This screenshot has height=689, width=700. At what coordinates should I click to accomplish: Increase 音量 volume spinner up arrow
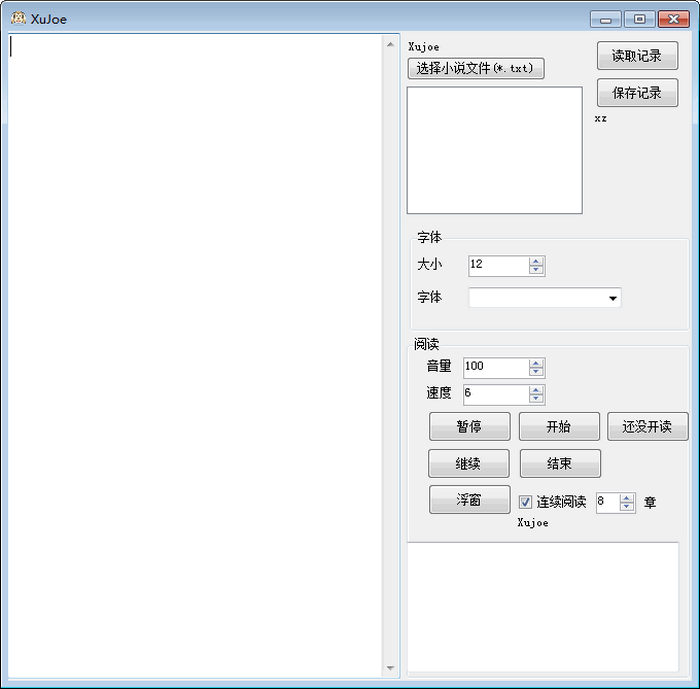536,363
